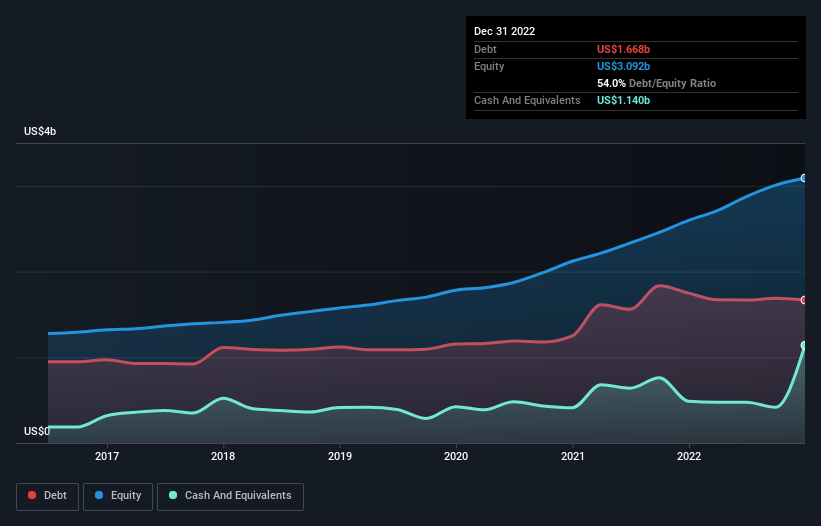This screenshot has width=821, height=526.
Task: Toggle the Cash And Equivalents legend label
Action: [x=237, y=496]
